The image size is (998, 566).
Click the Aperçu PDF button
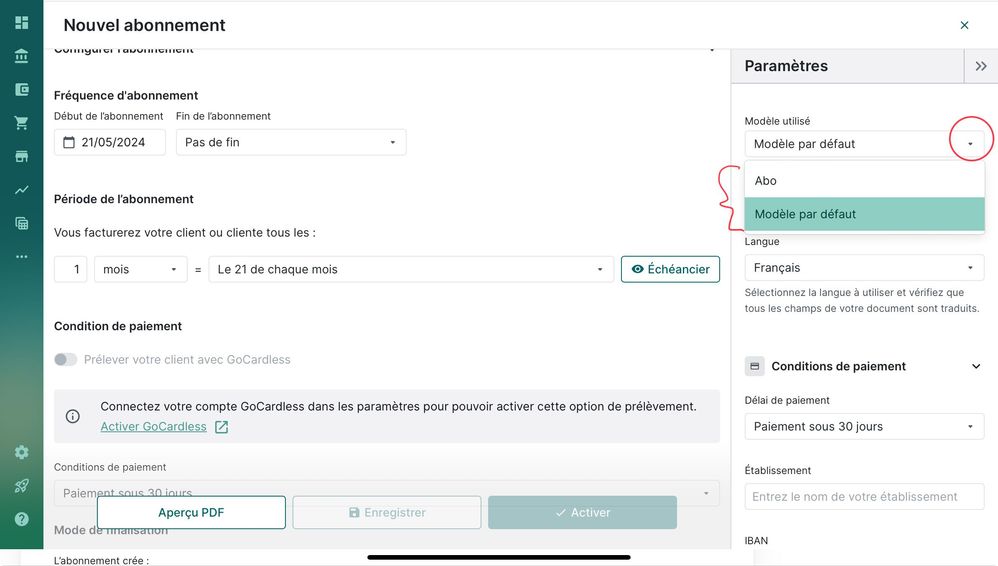[x=191, y=512]
